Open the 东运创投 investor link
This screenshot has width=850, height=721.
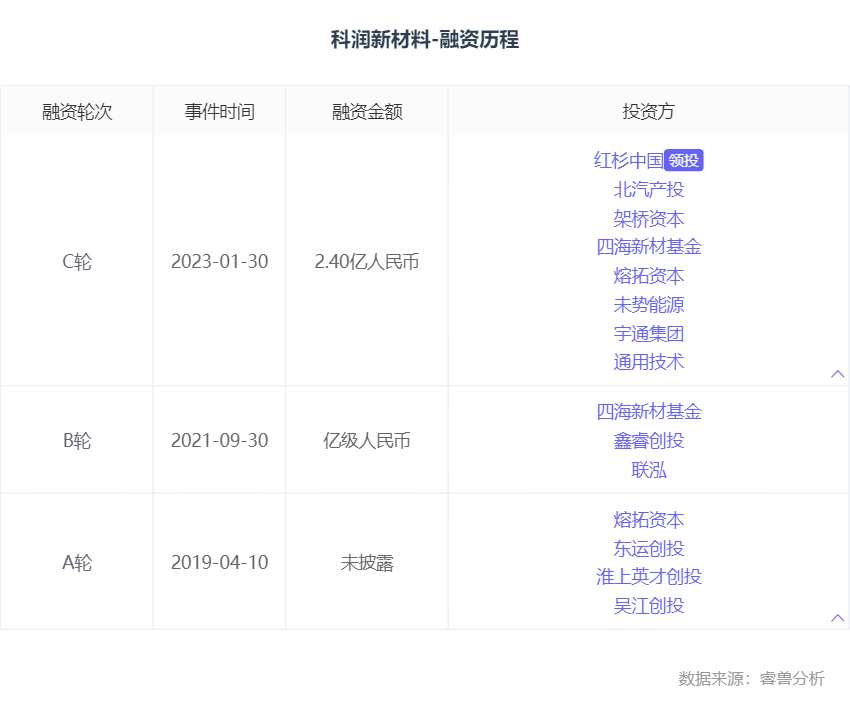(649, 549)
